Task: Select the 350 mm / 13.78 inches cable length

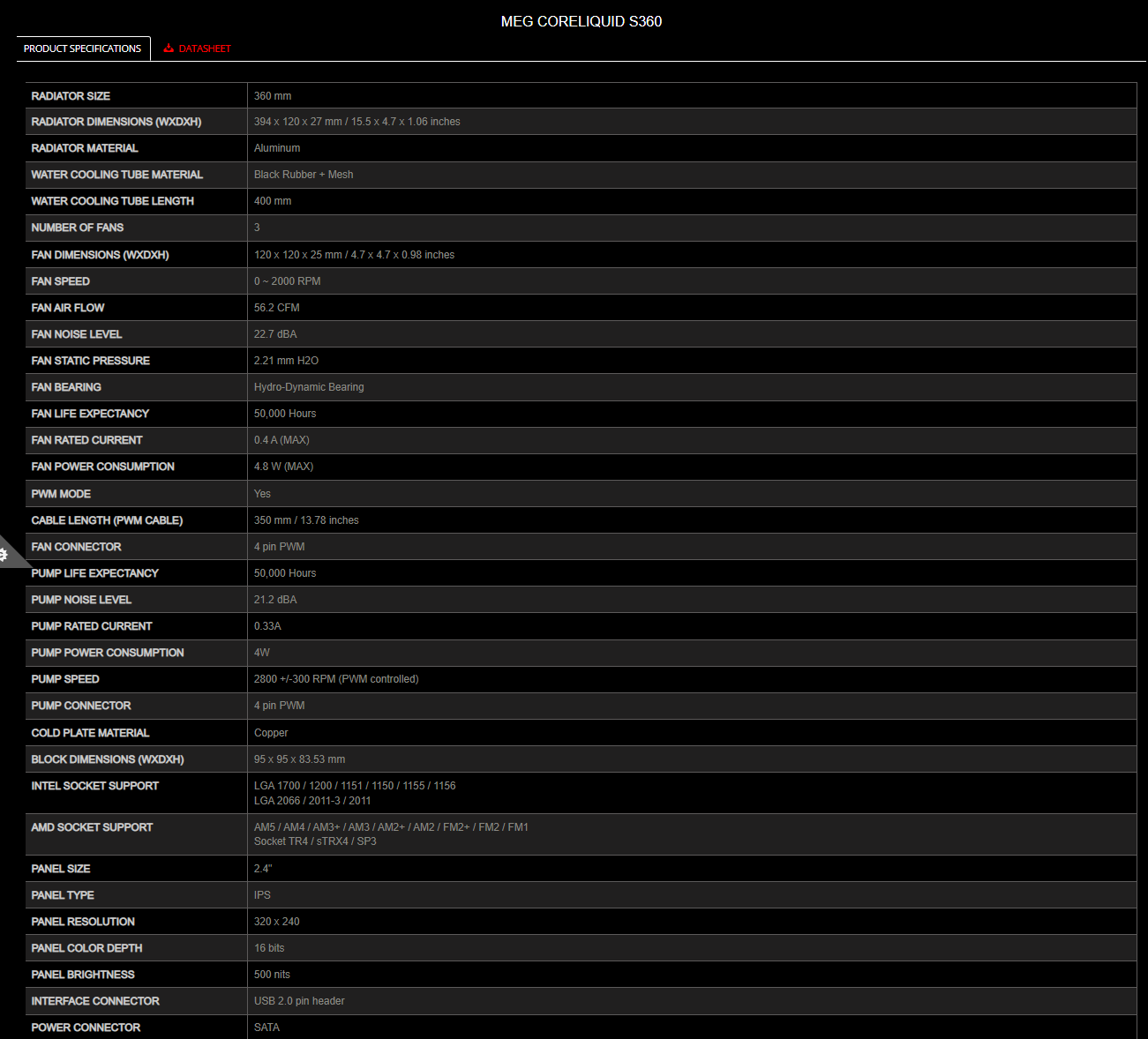Action: pyautogui.click(x=306, y=520)
